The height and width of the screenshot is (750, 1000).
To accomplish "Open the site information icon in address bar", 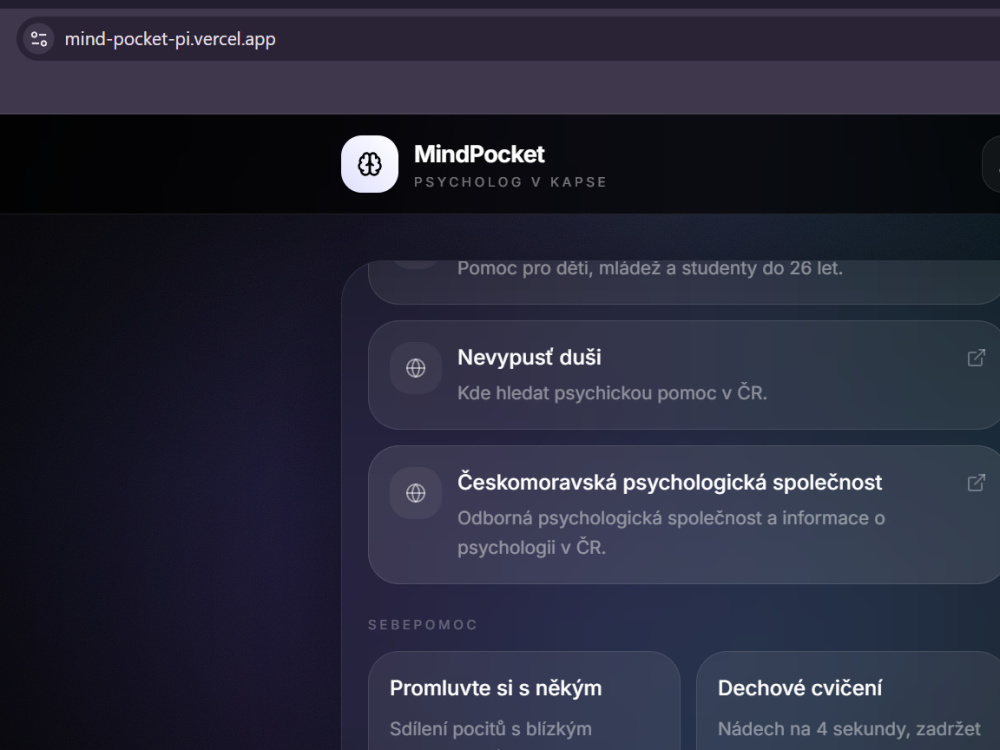I will click(39, 39).
